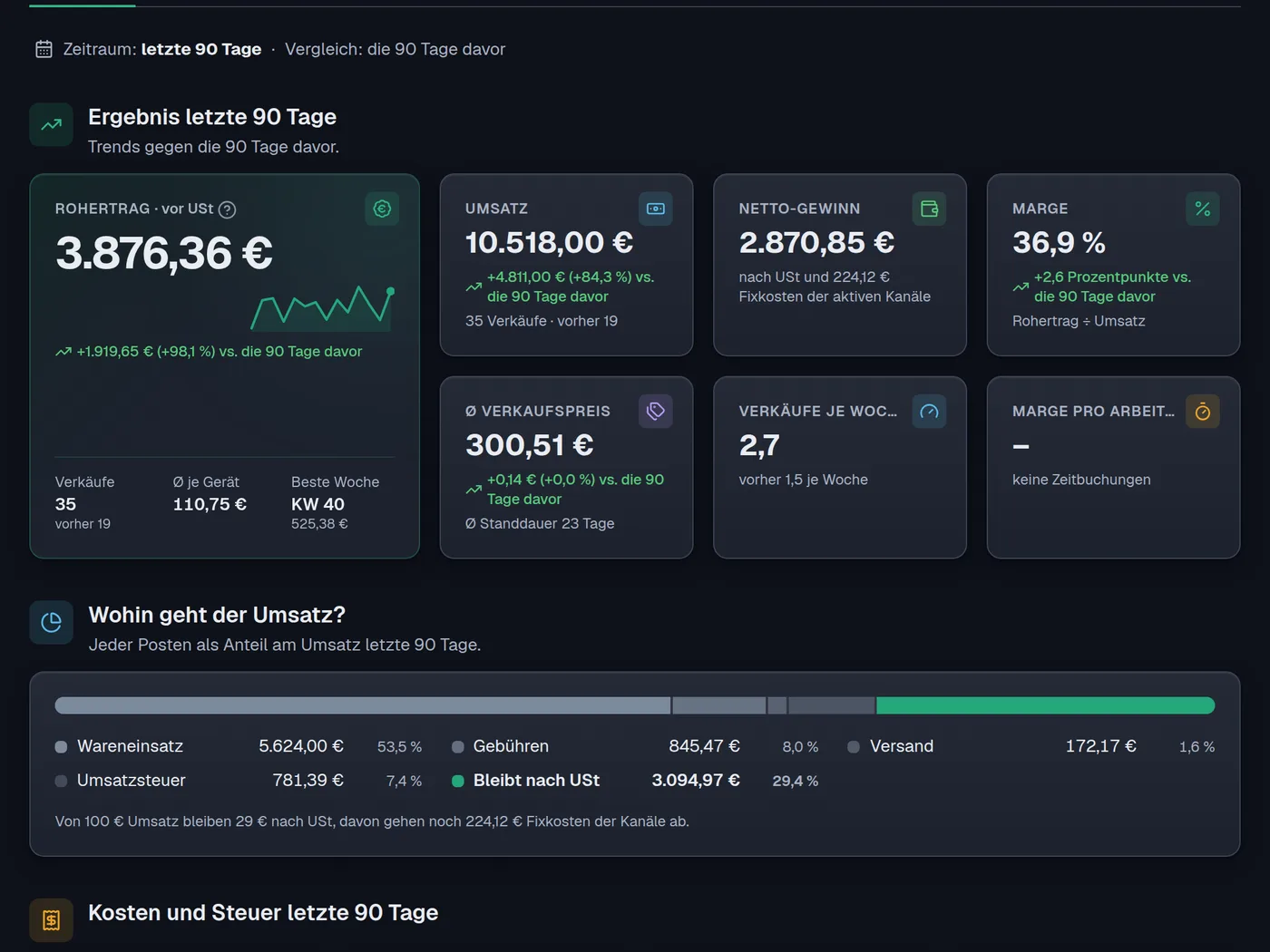Screen dimensions: 1270x952
Task: Click the gauge icon in Verkäufe je Woche card
Action: (929, 412)
